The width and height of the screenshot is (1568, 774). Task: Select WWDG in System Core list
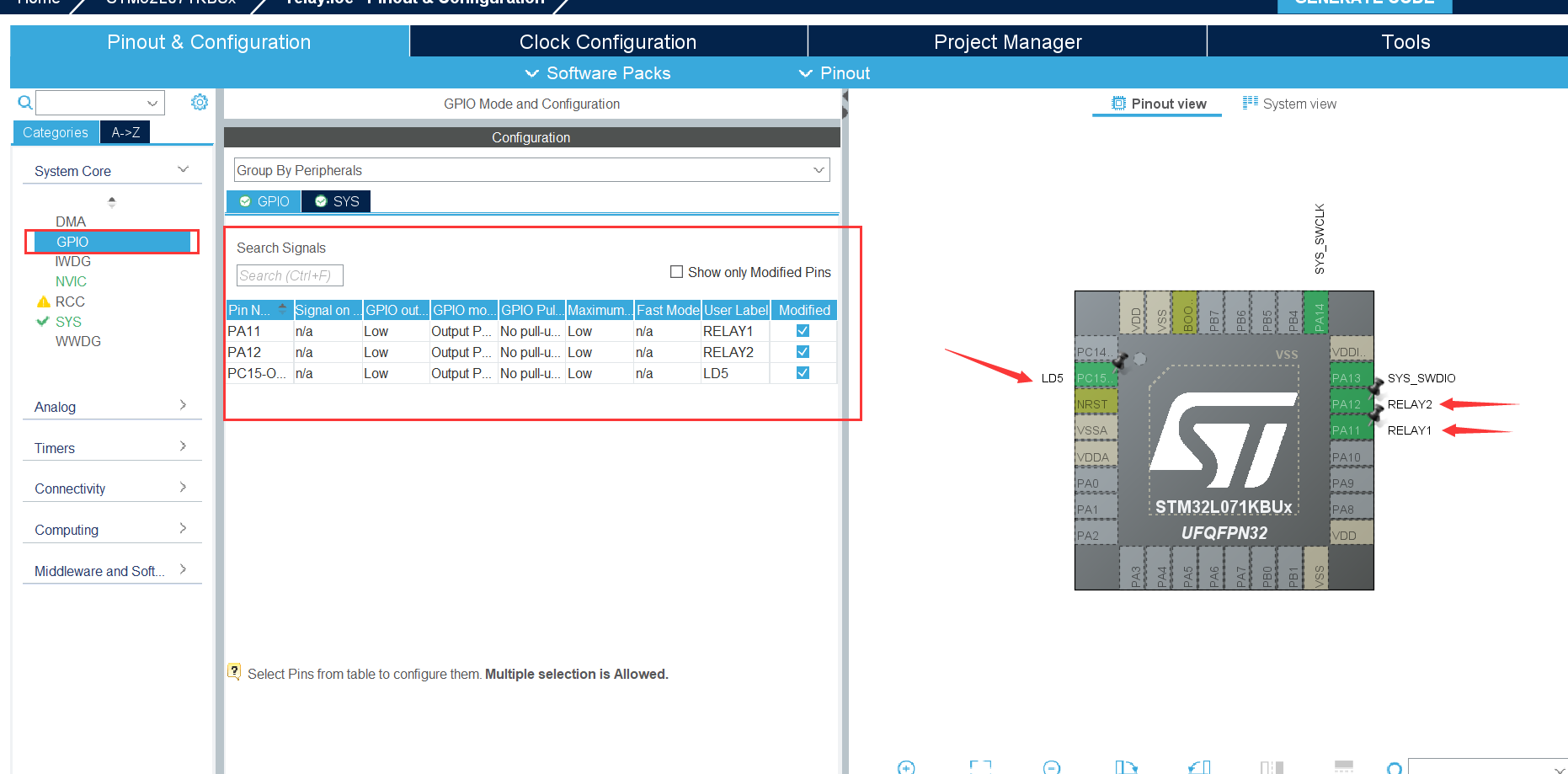coord(78,341)
